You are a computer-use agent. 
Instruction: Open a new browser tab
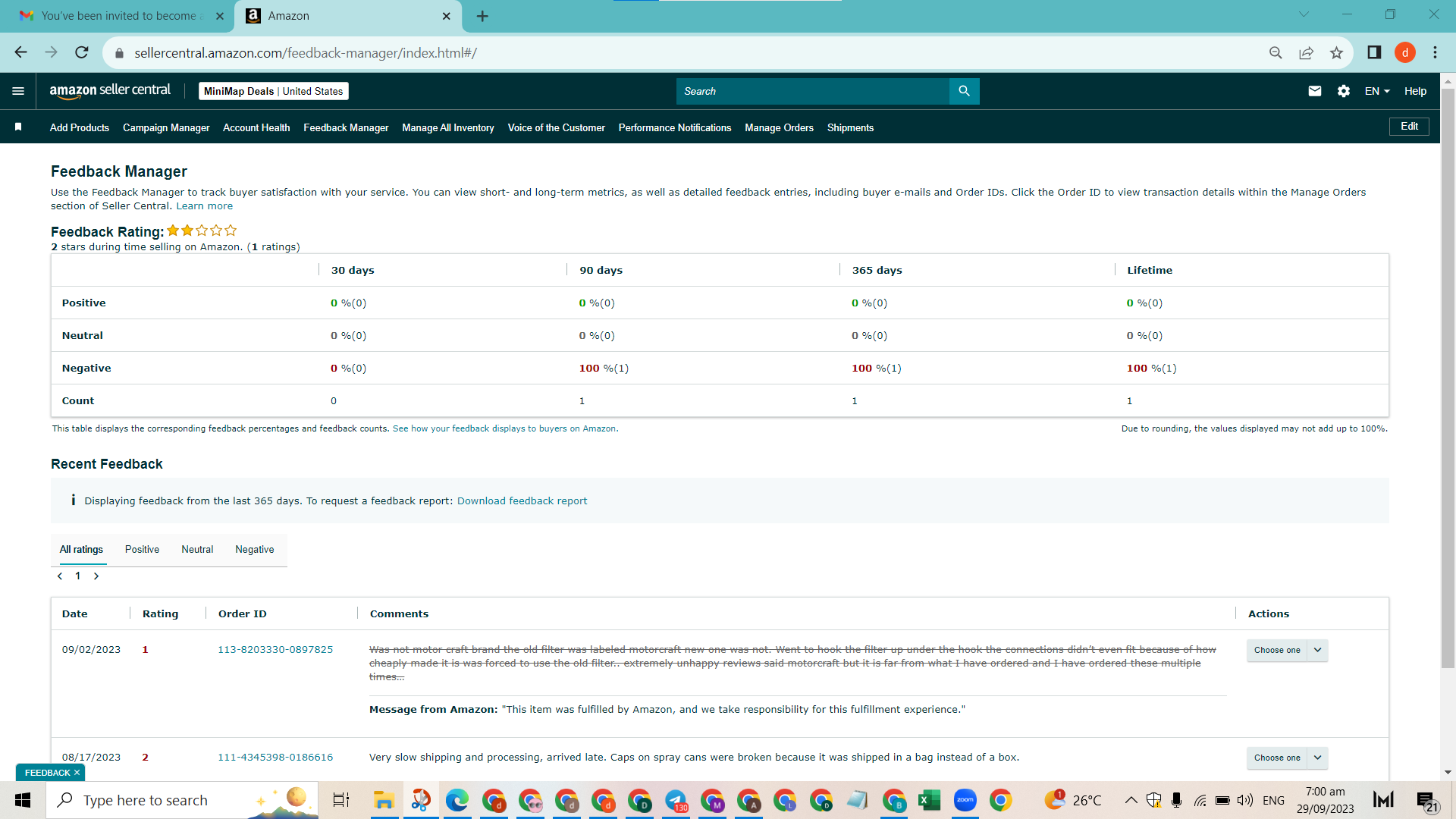click(x=482, y=16)
